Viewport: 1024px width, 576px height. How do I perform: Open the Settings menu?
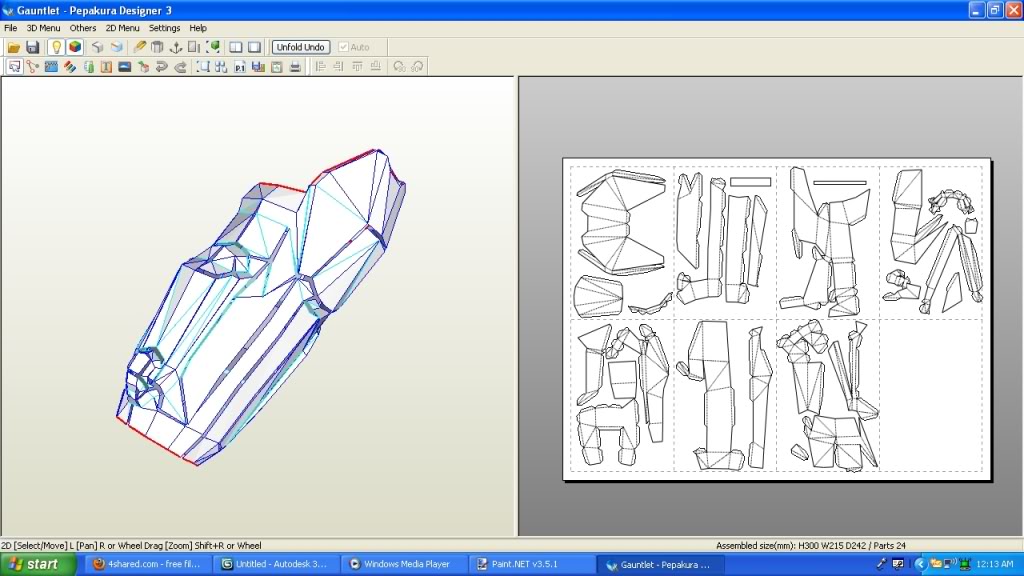pyautogui.click(x=164, y=28)
